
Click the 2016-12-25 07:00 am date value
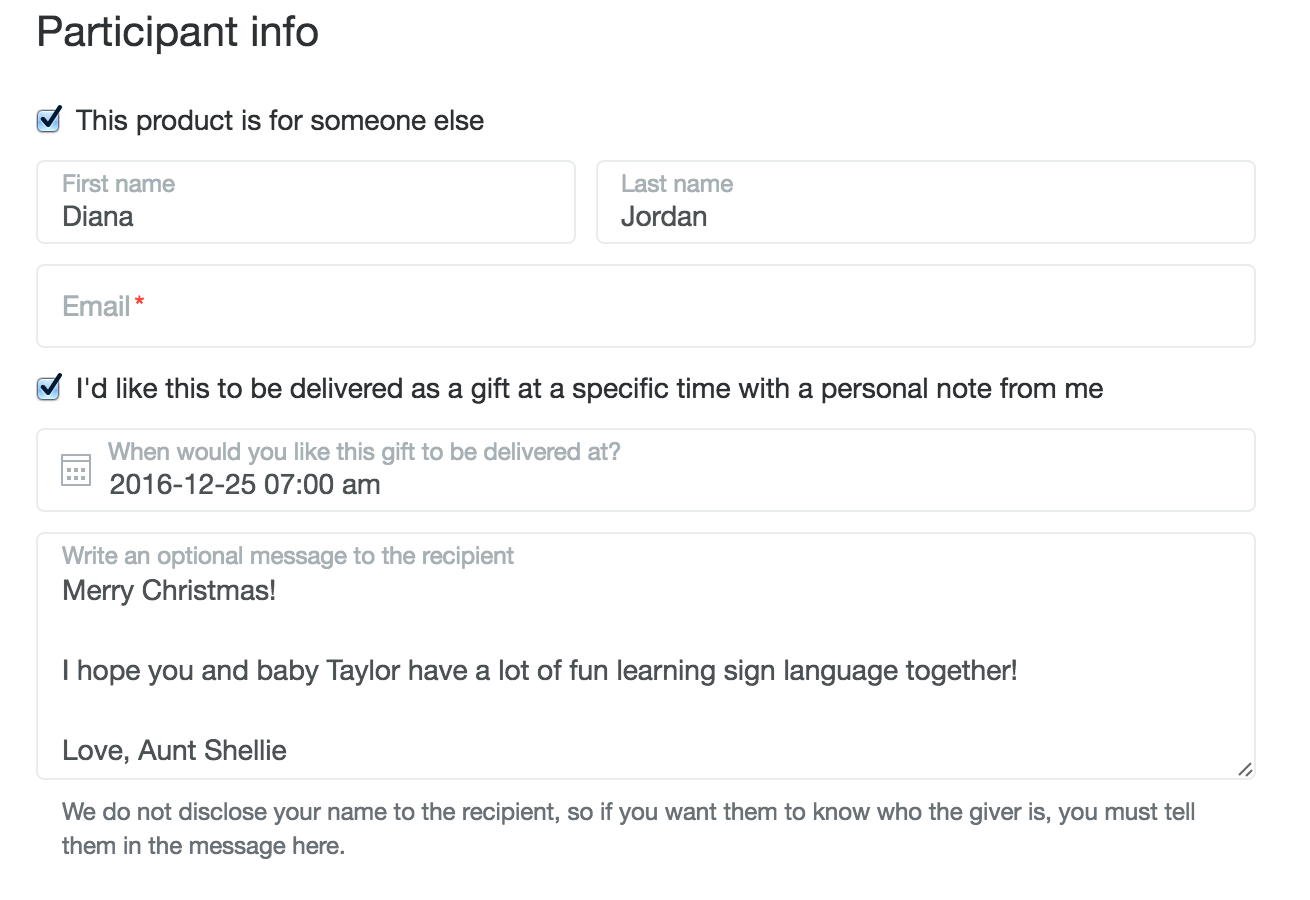(245, 485)
